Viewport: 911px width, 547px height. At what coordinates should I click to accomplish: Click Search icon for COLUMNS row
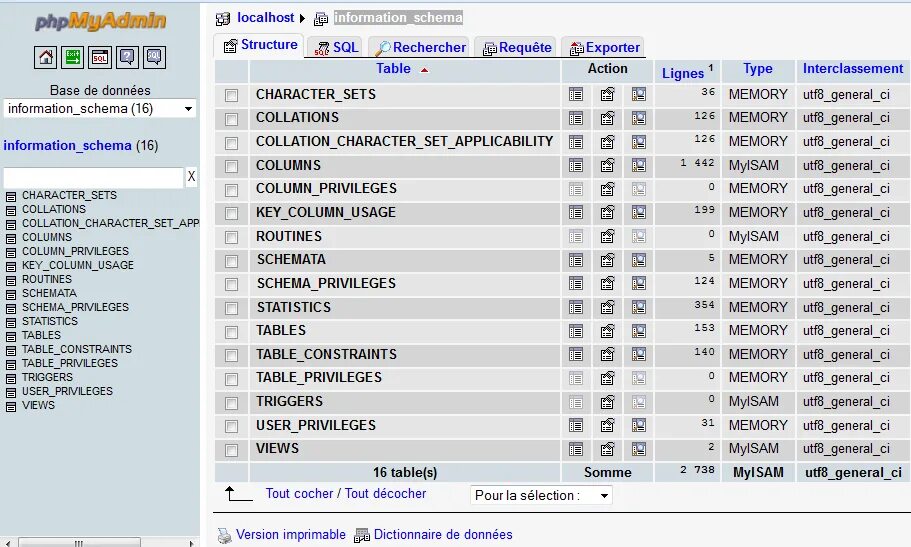639,165
